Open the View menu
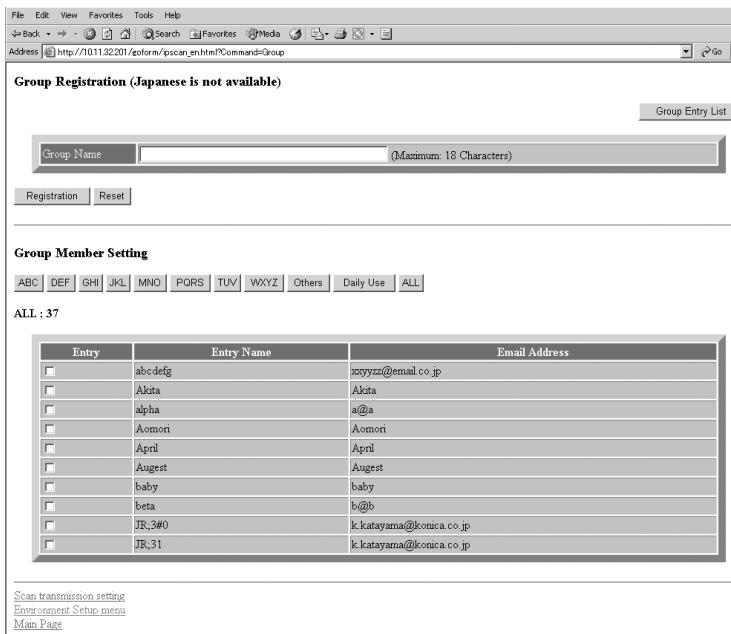This screenshot has height=634, width=731. pos(69,15)
